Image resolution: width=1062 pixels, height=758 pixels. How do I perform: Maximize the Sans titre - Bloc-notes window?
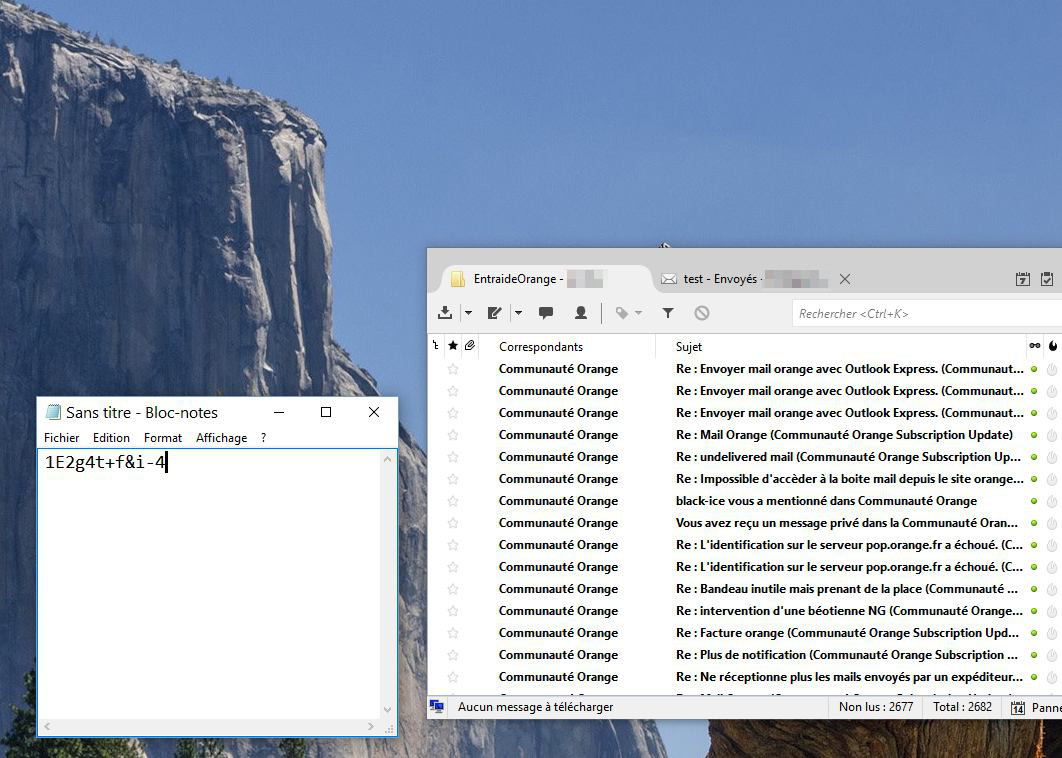click(x=326, y=412)
